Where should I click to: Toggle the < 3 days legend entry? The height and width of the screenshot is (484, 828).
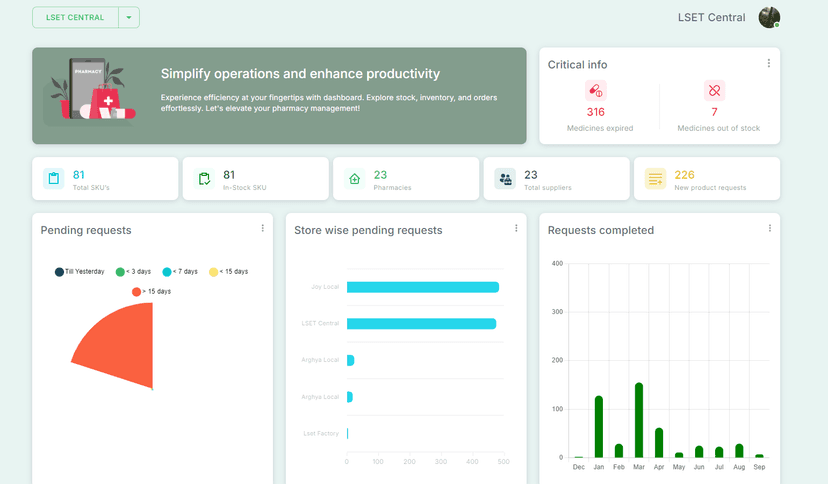(x=134, y=272)
